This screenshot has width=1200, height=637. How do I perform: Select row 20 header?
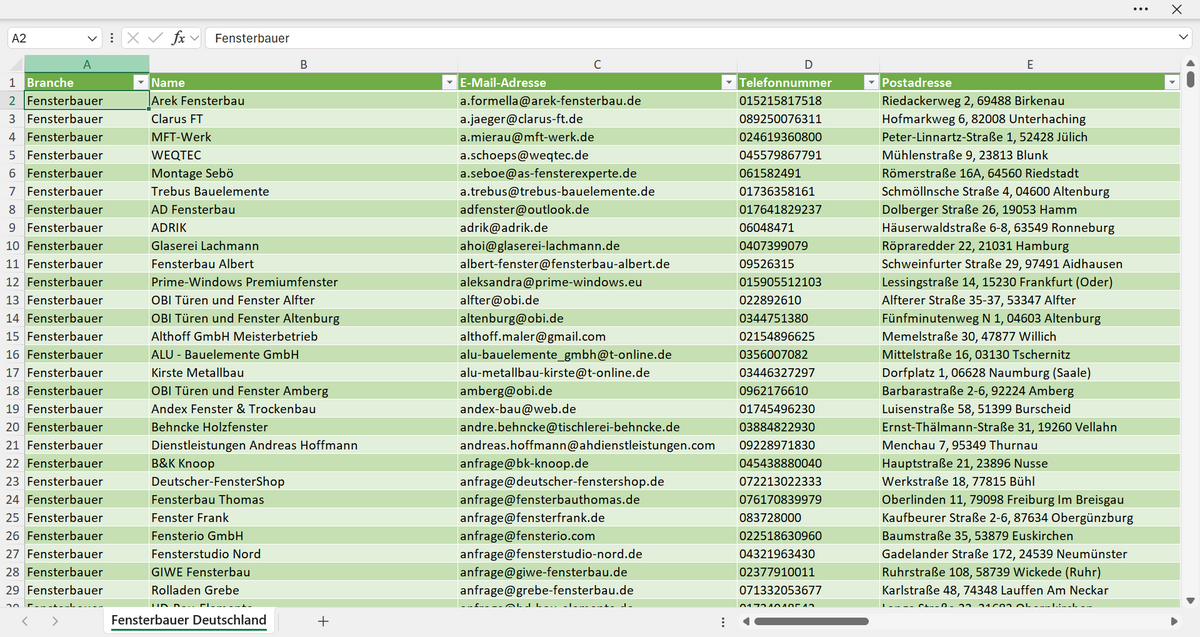pyautogui.click(x=12, y=427)
